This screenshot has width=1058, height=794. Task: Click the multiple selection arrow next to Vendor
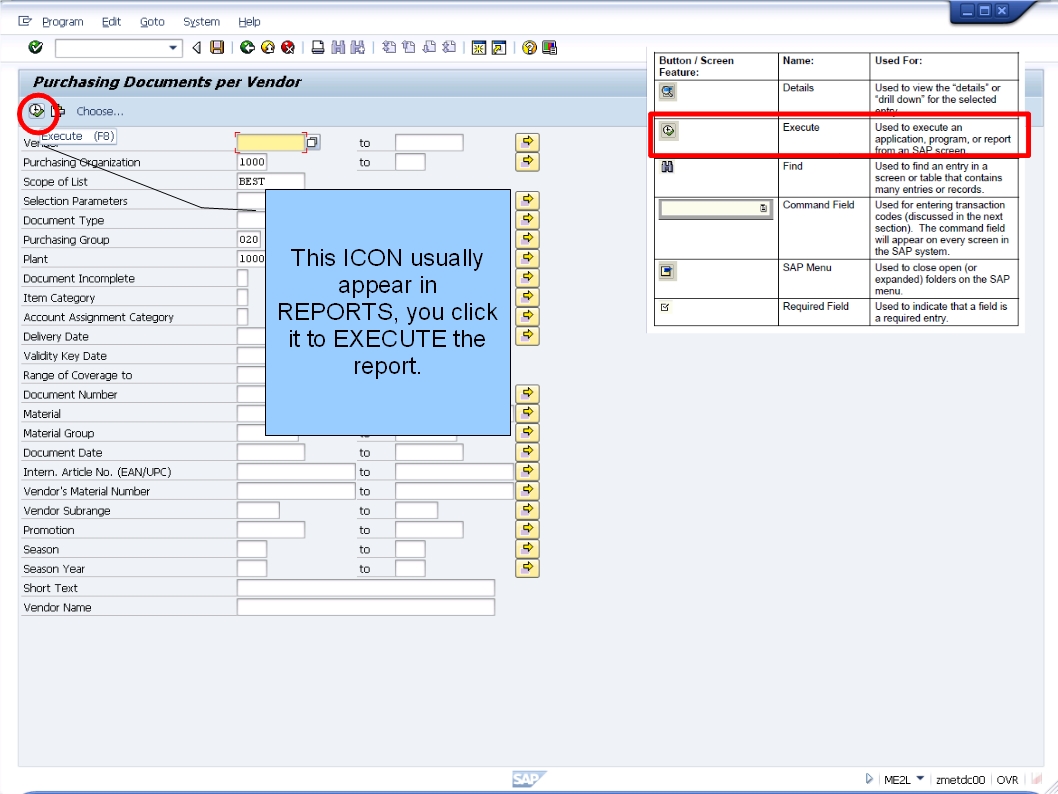[527, 142]
